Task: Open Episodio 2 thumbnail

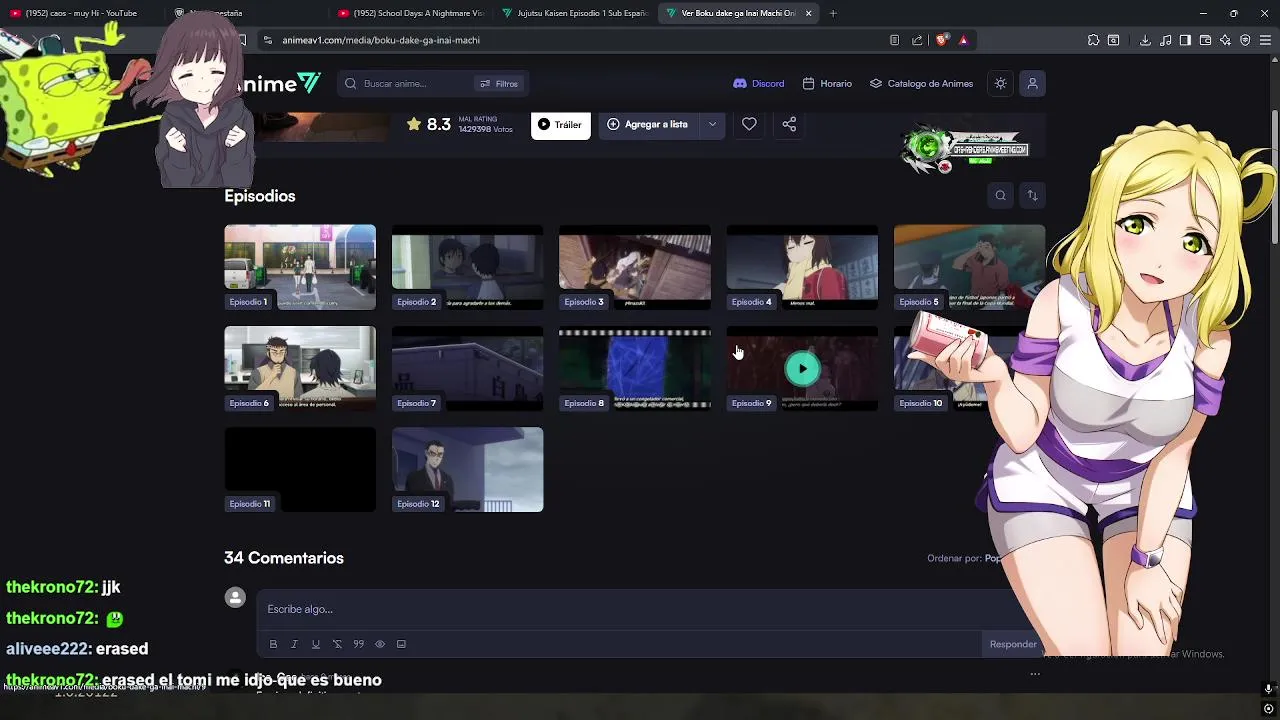Action: pos(467,267)
